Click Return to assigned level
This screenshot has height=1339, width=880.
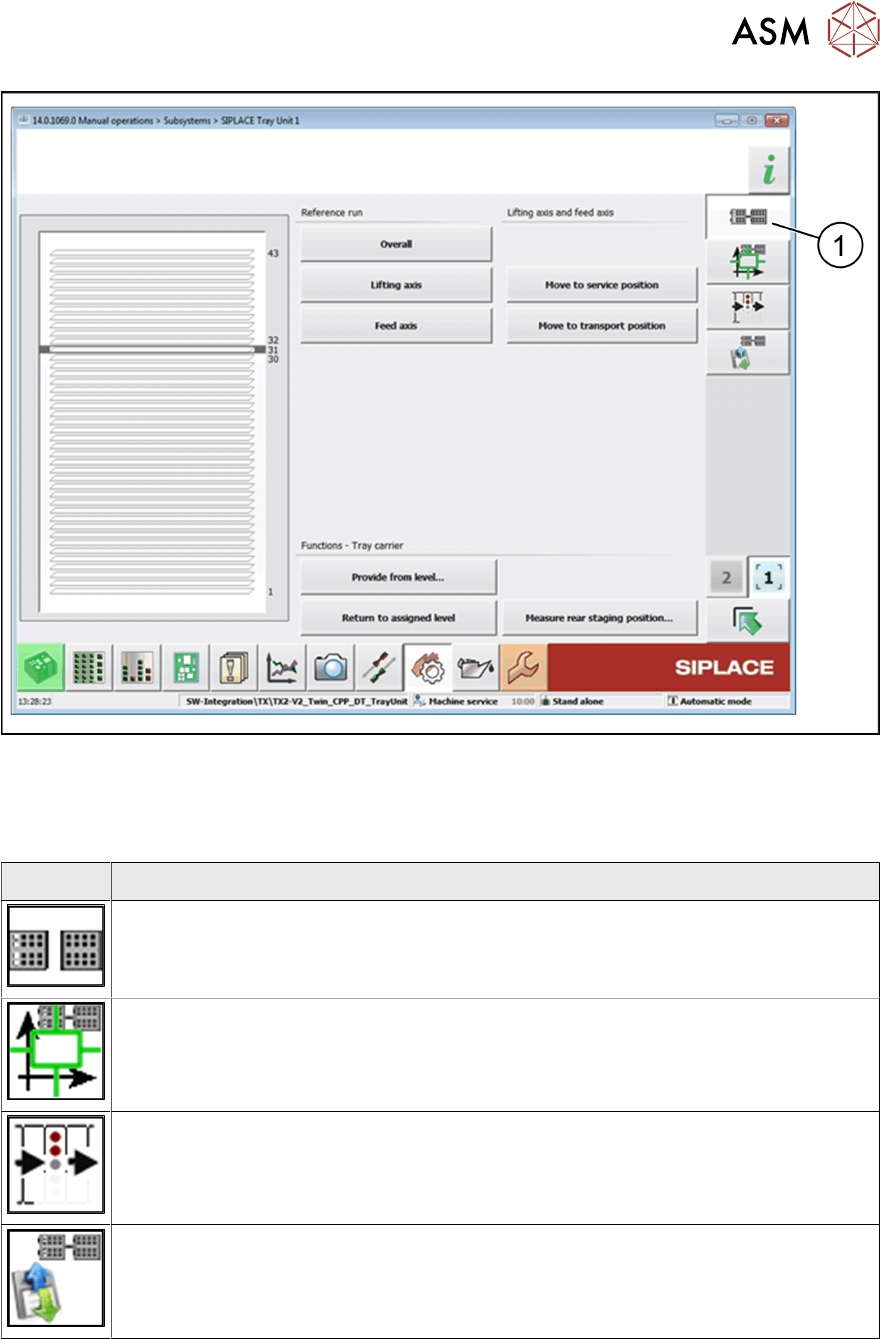pyautogui.click(x=398, y=618)
